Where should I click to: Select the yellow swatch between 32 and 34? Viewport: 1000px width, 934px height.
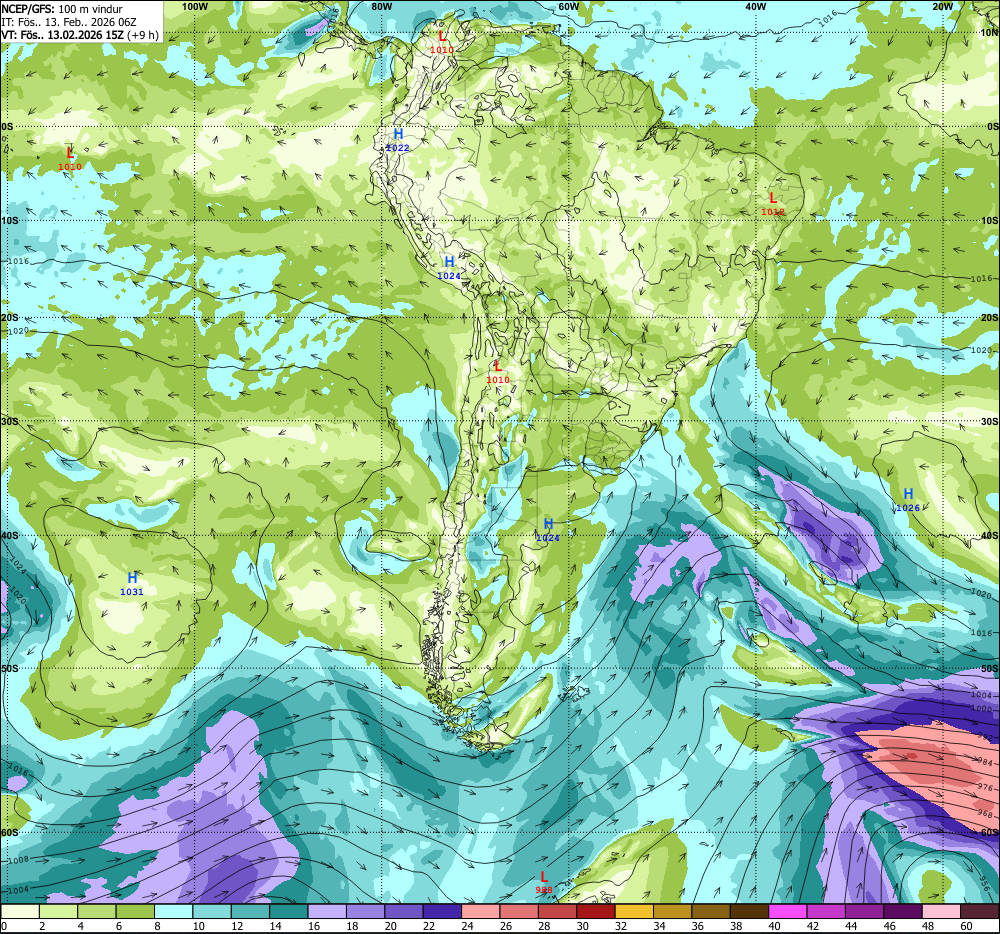634,912
